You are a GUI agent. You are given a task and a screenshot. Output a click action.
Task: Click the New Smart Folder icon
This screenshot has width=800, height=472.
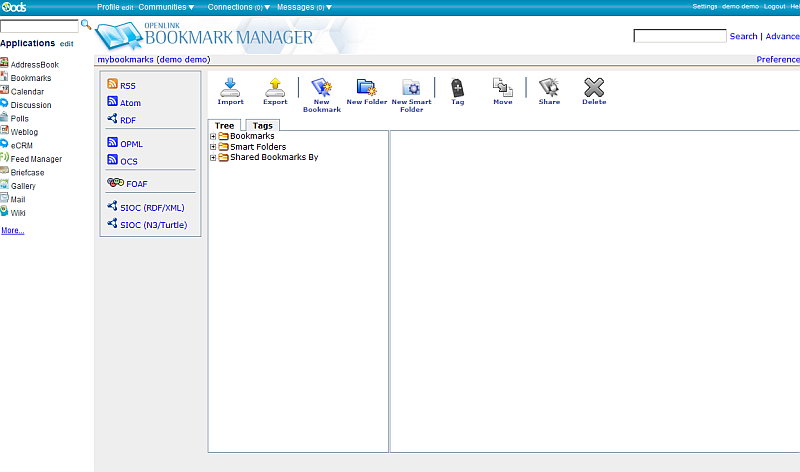[x=411, y=88]
